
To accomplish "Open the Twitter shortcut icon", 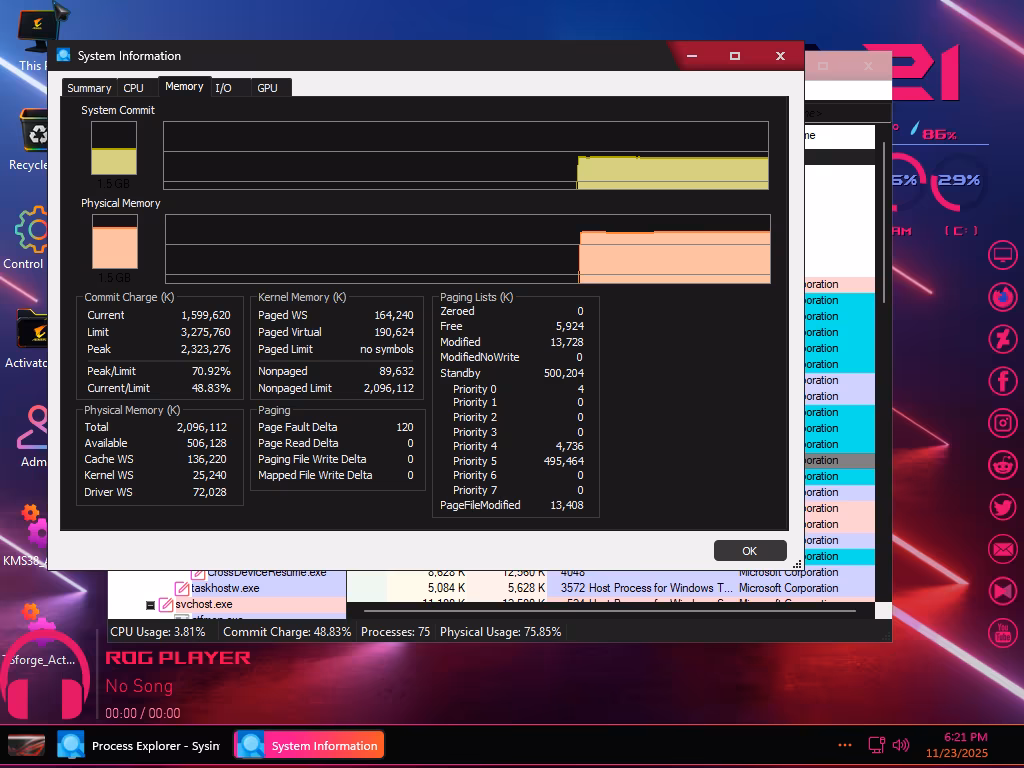I will pyautogui.click(x=1002, y=507).
